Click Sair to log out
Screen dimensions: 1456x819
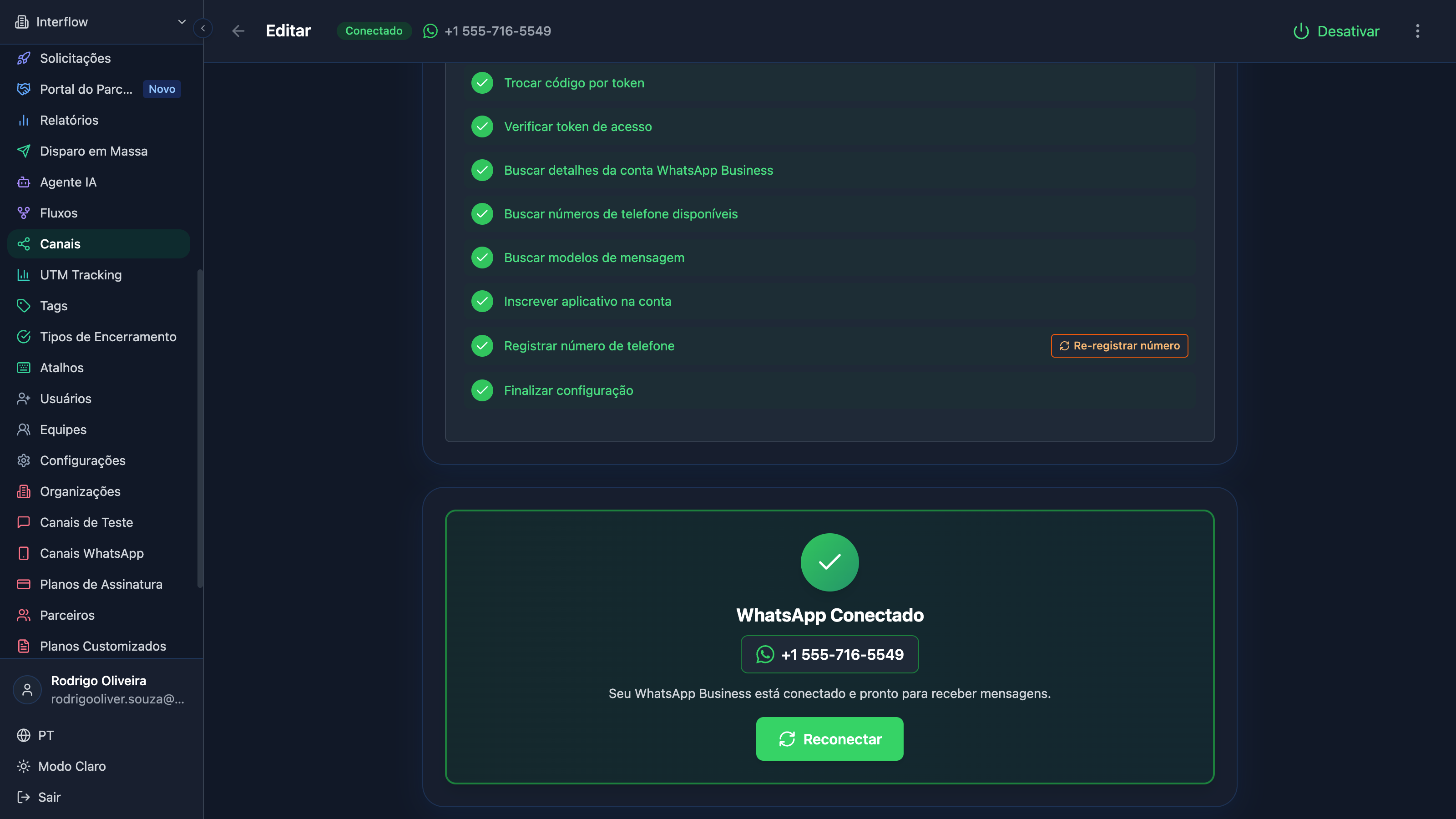pos(39,798)
